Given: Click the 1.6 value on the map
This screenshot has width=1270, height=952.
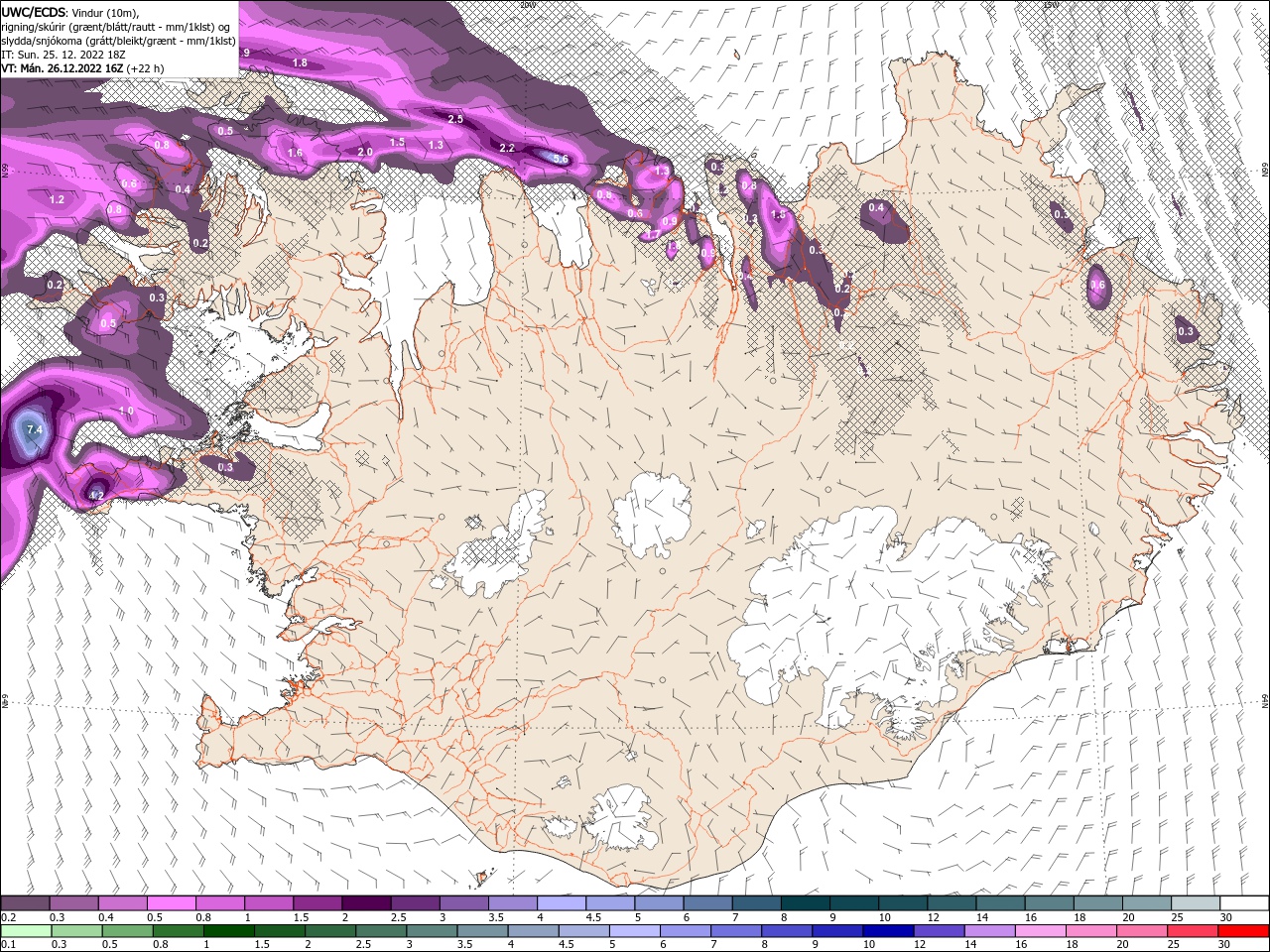Looking at the screenshot, I should [295, 153].
